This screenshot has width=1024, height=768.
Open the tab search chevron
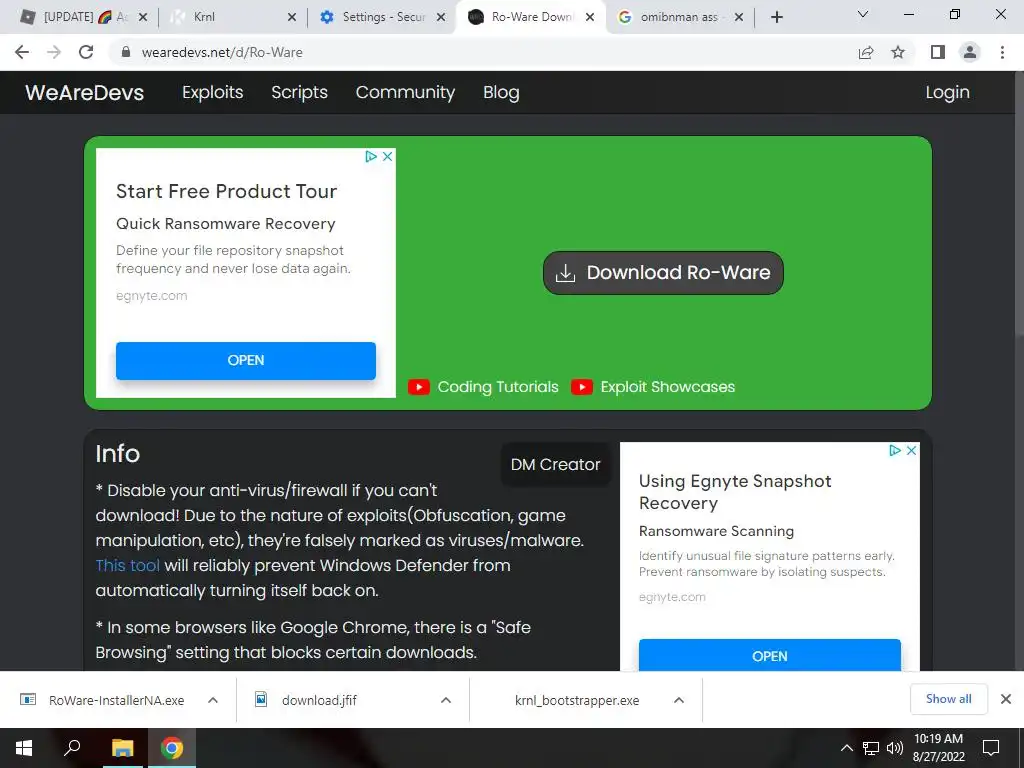tap(863, 14)
